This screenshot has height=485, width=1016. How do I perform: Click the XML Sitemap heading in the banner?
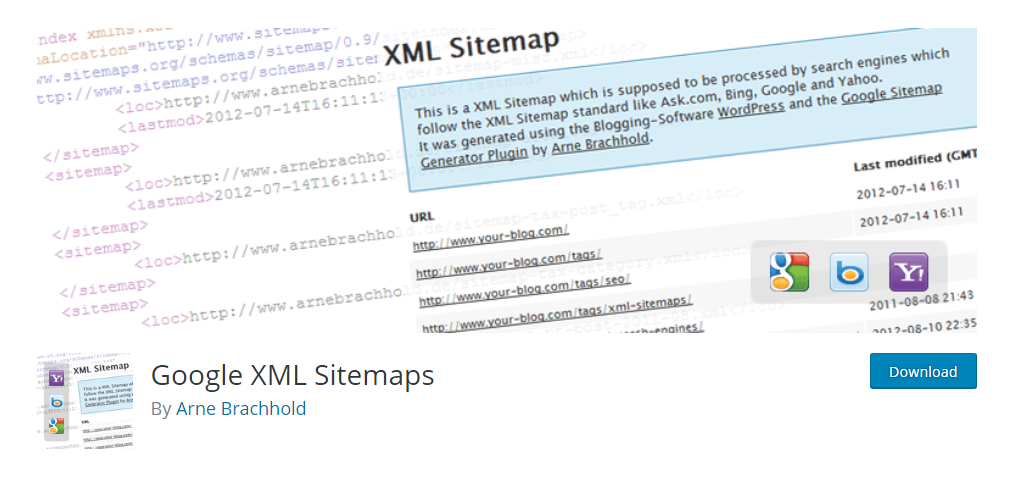point(471,48)
